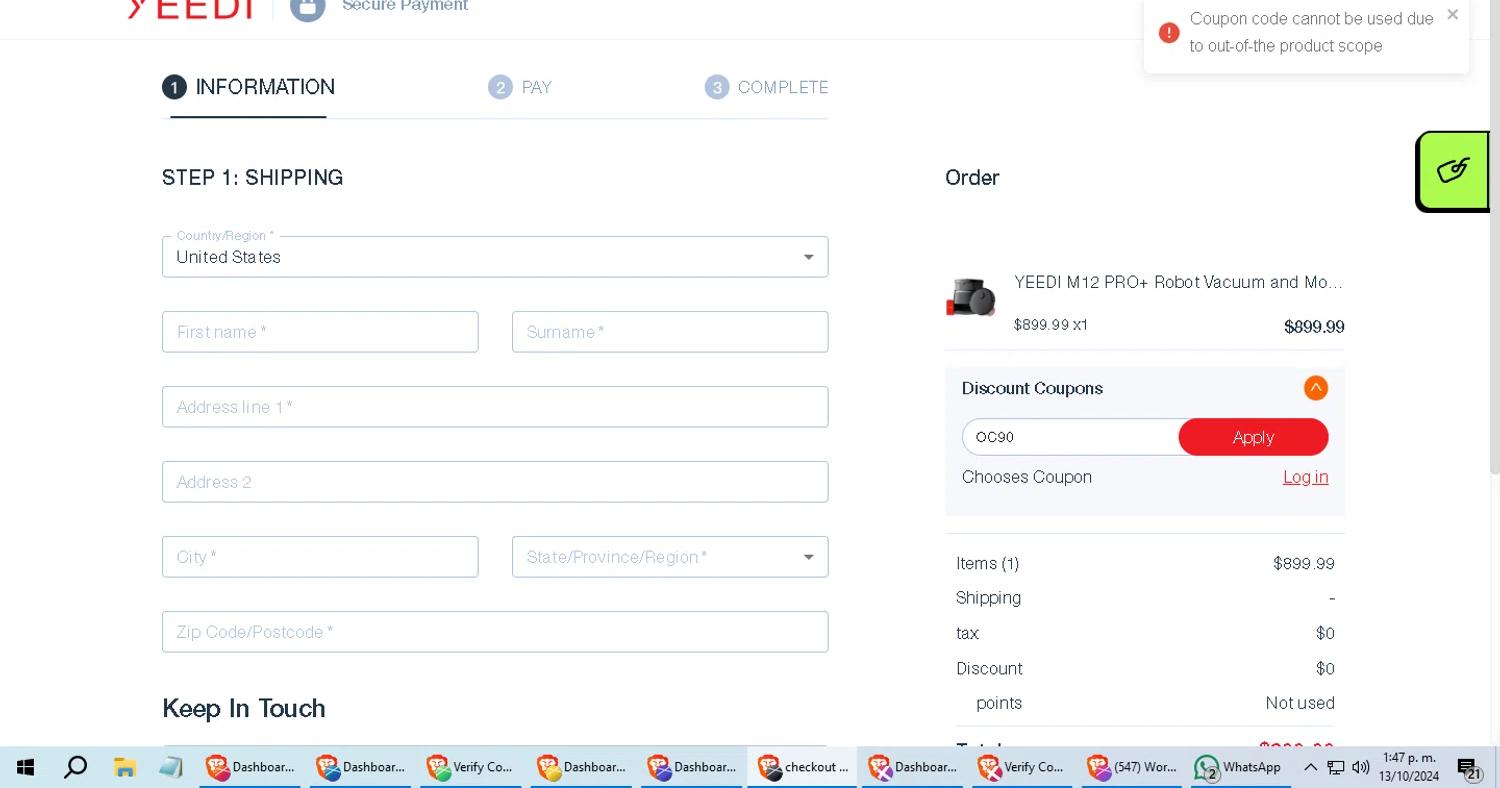Open File Explorer from the taskbar
The image size is (1500, 788).
pyautogui.click(x=124, y=767)
